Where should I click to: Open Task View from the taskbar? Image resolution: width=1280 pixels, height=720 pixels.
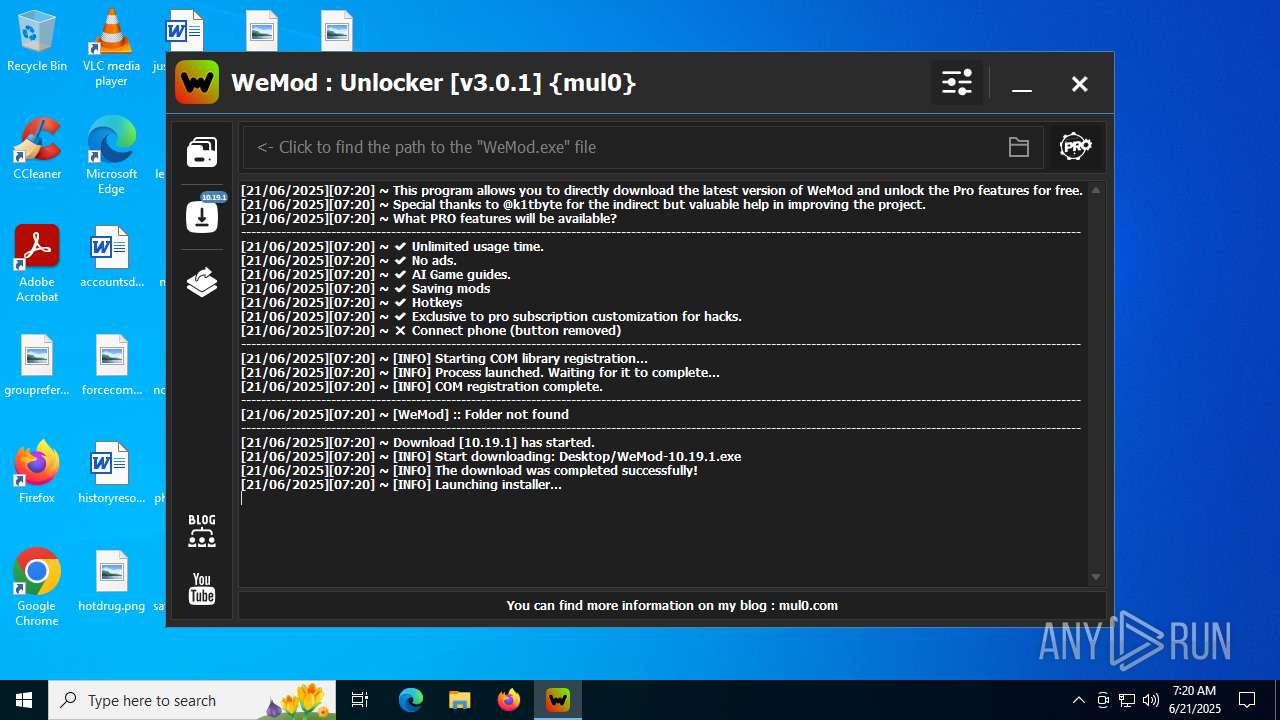click(x=360, y=700)
